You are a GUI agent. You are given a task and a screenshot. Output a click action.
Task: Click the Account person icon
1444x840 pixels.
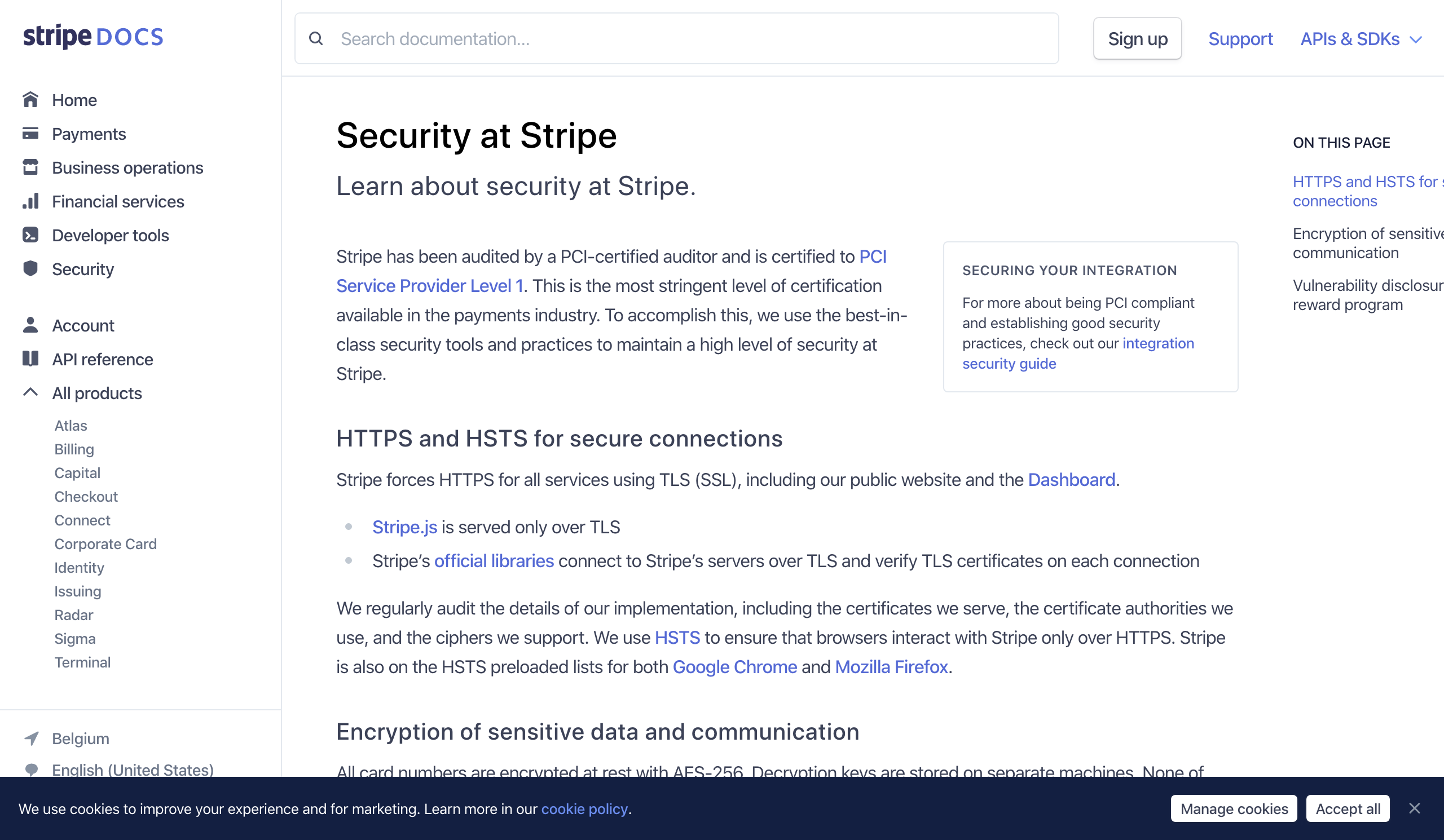pos(30,325)
